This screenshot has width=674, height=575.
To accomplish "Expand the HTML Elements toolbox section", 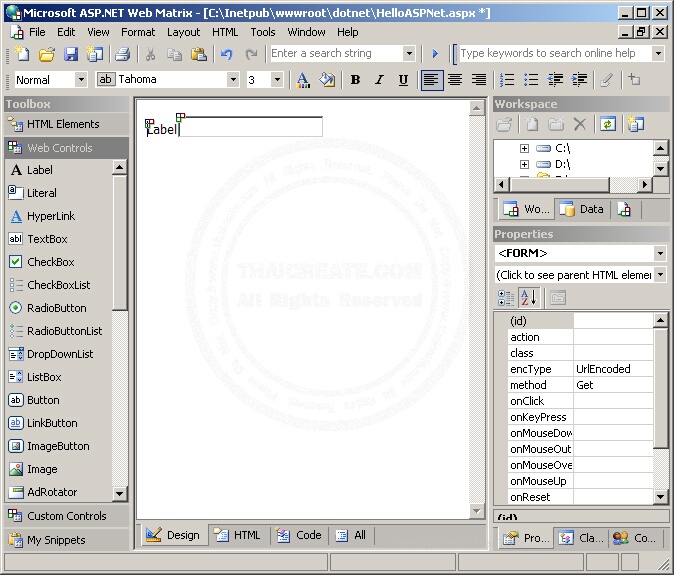I will 67,124.
